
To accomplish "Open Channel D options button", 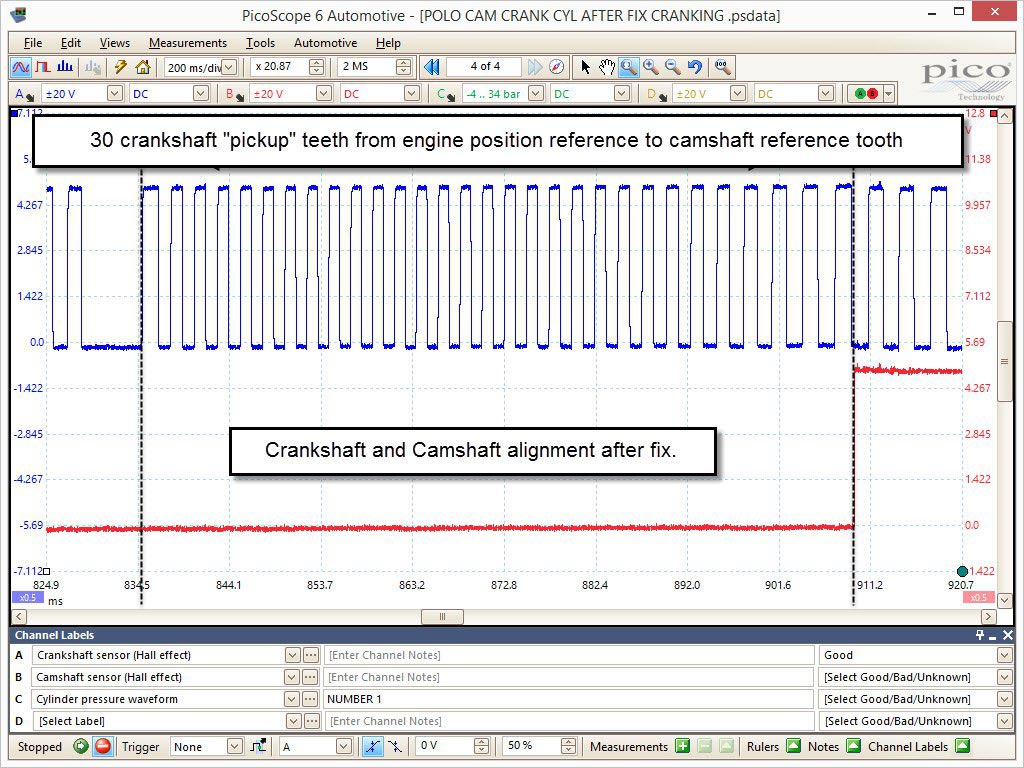I will click(656, 94).
